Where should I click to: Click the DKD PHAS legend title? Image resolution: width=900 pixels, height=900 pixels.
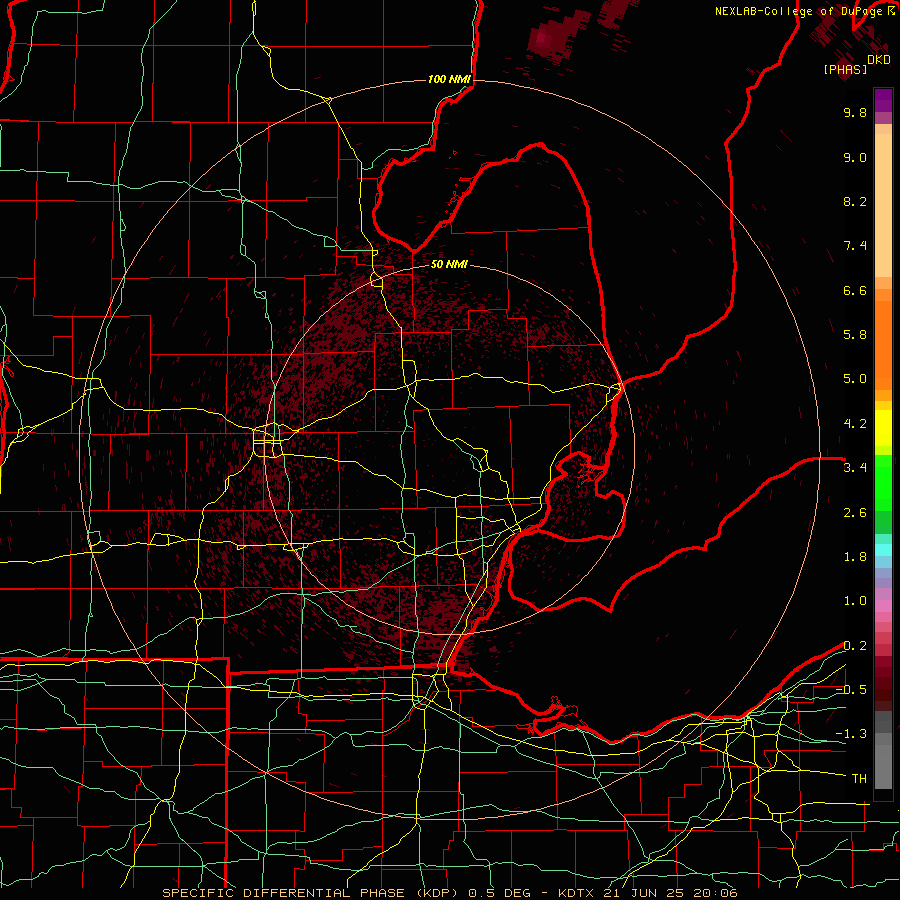(x=857, y=64)
